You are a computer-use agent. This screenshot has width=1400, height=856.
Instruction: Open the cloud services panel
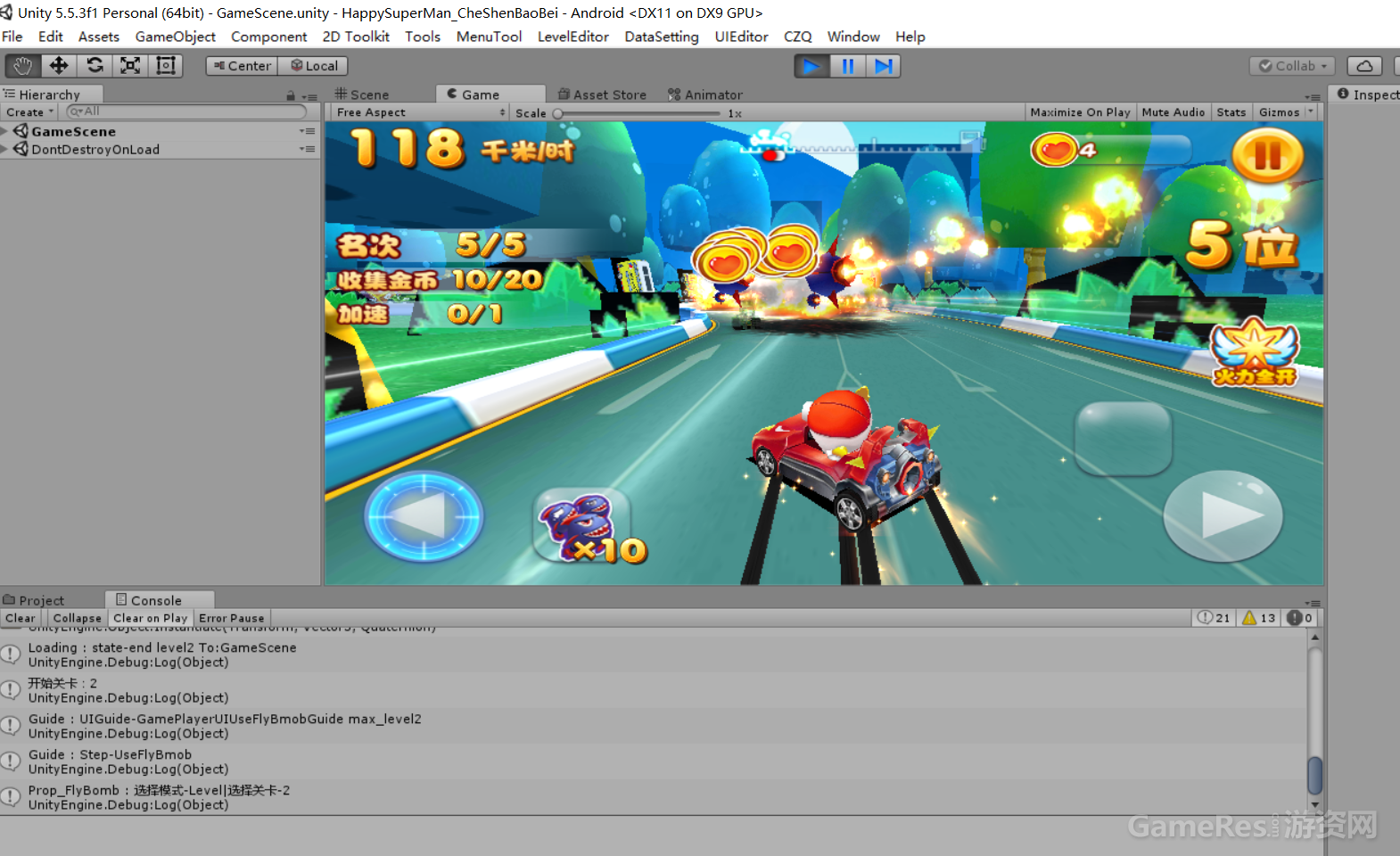coord(1364,66)
